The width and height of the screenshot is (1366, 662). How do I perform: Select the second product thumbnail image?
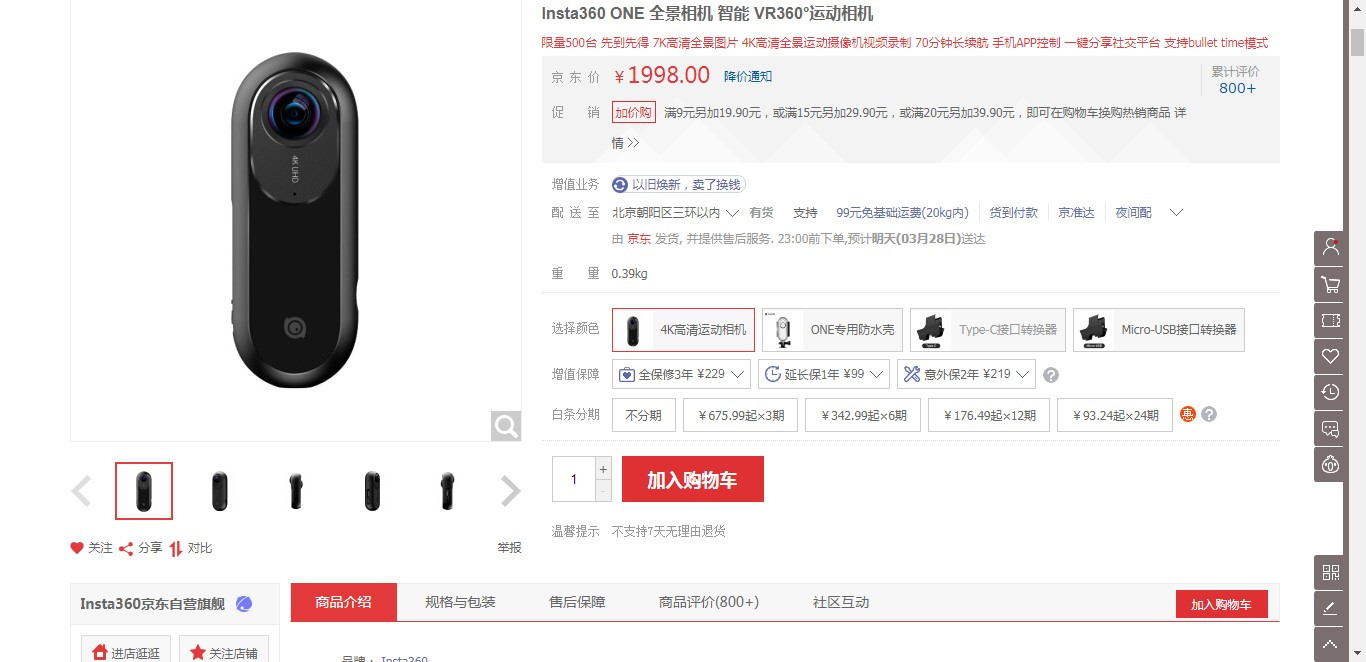click(220, 491)
